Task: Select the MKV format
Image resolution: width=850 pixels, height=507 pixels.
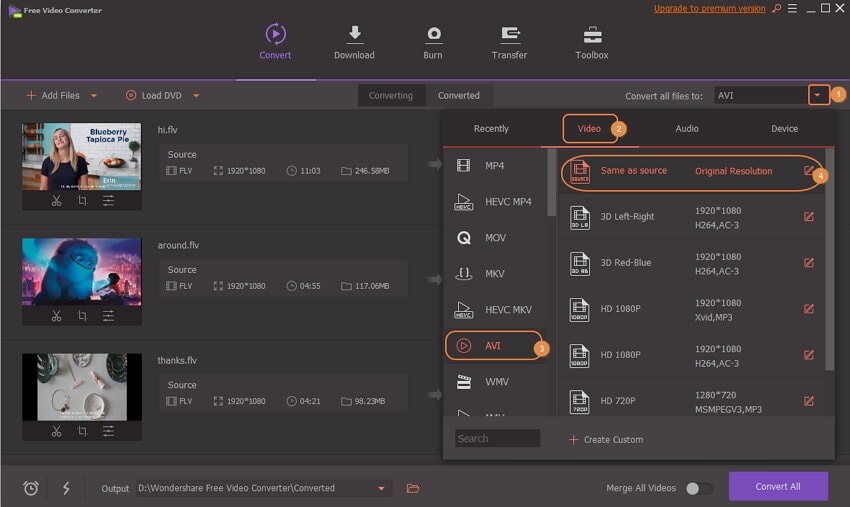Action: pos(495,274)
